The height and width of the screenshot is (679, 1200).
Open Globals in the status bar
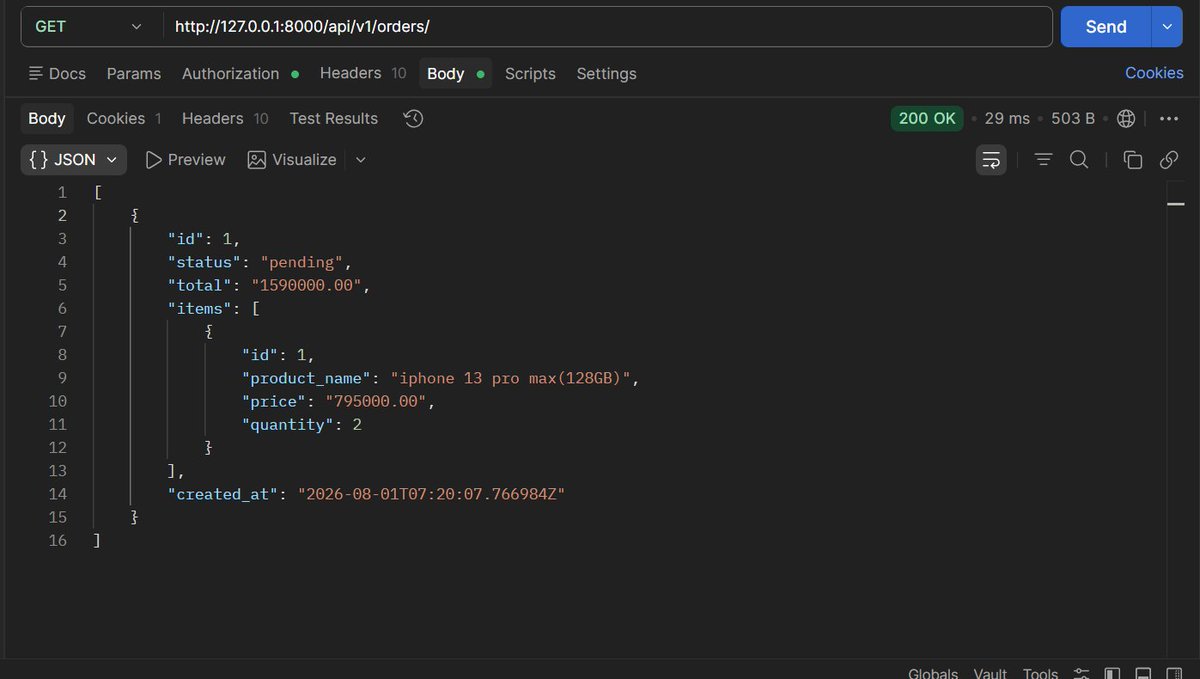(932, 673)
